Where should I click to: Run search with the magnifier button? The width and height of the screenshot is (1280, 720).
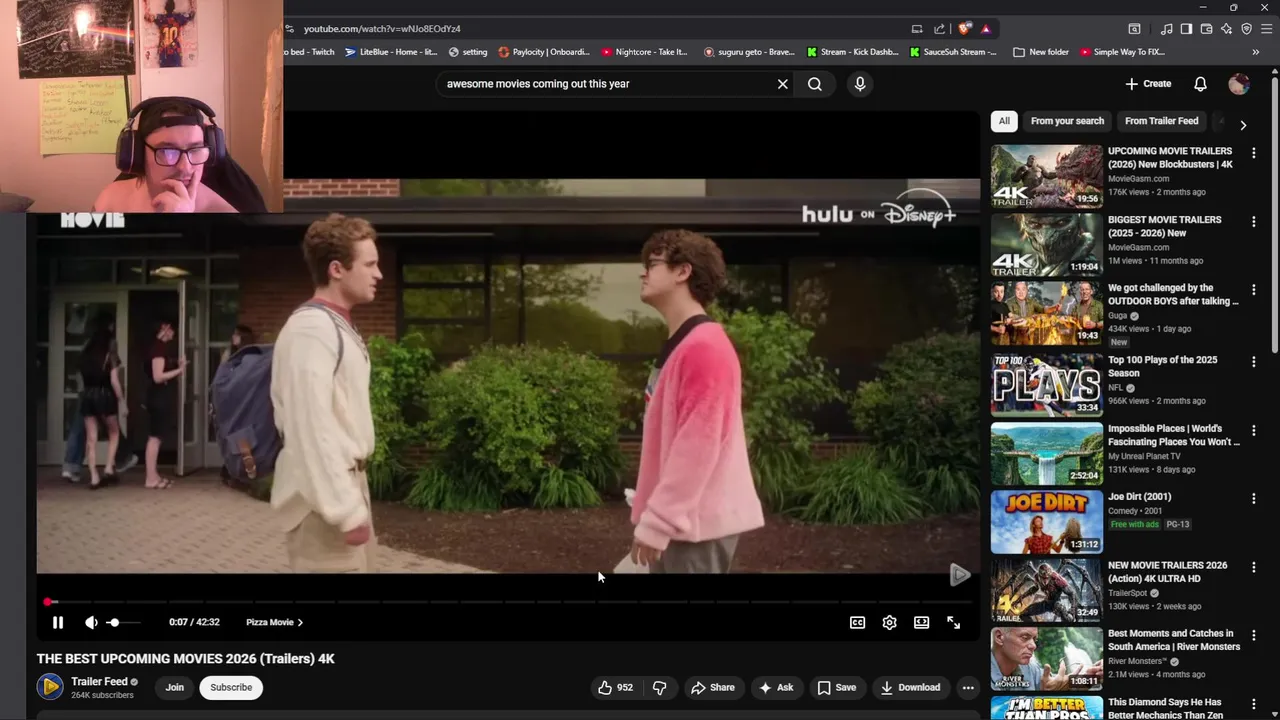[815, 84]
